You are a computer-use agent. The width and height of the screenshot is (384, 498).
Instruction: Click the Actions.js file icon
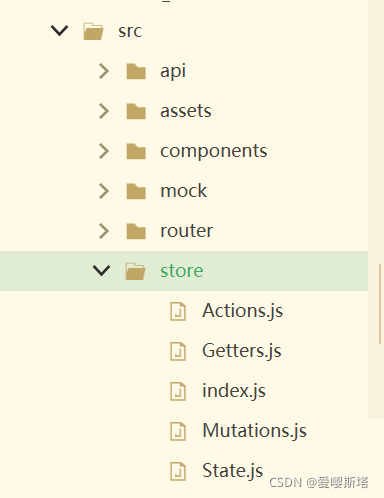[178, 311]
